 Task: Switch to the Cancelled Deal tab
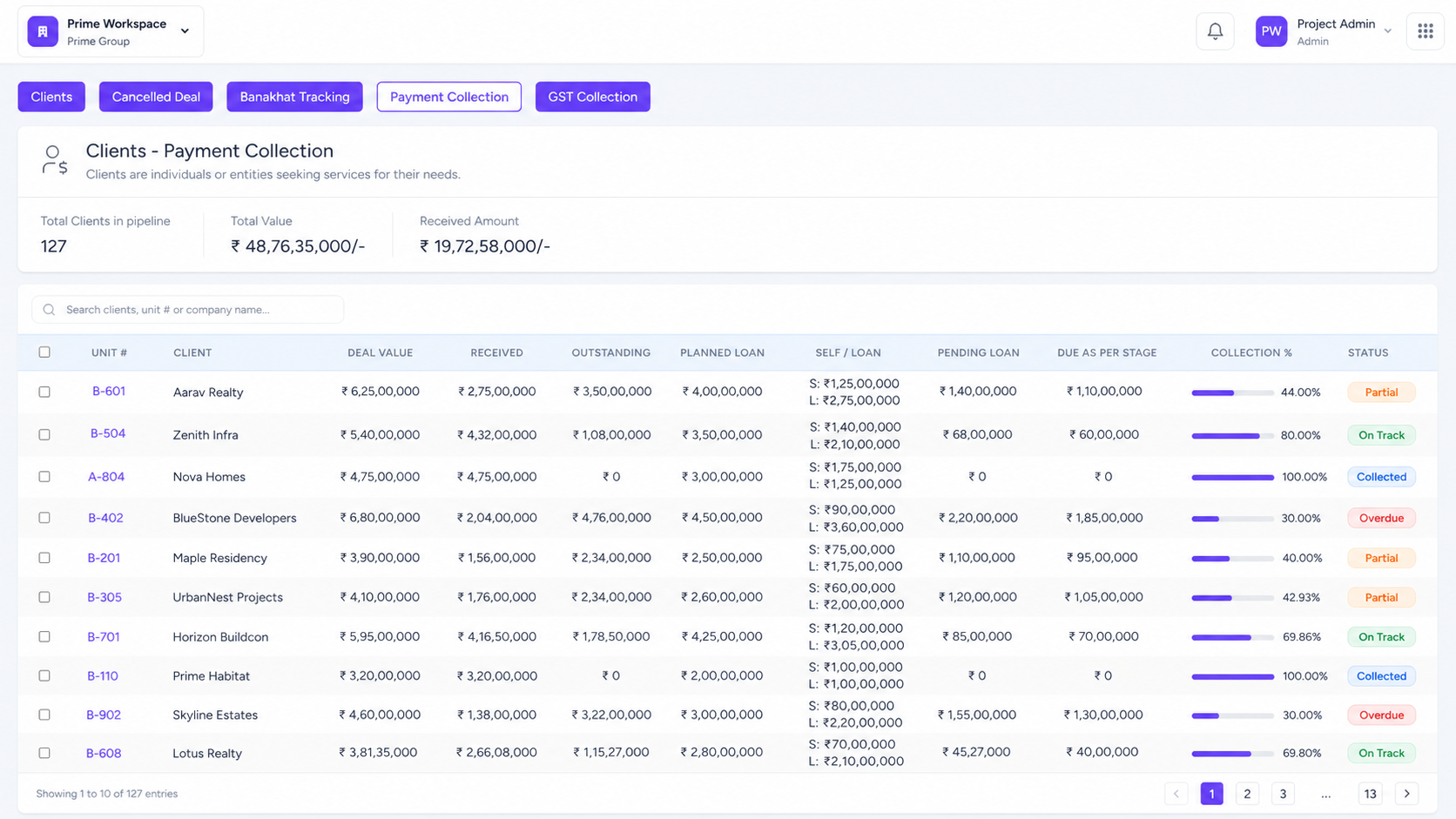[x=156, y=97]
